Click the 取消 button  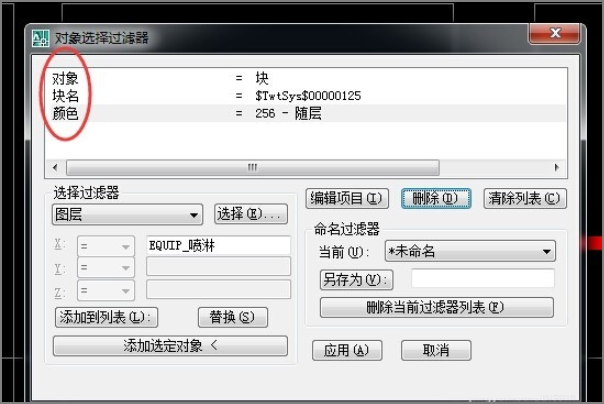click(436, 350)
